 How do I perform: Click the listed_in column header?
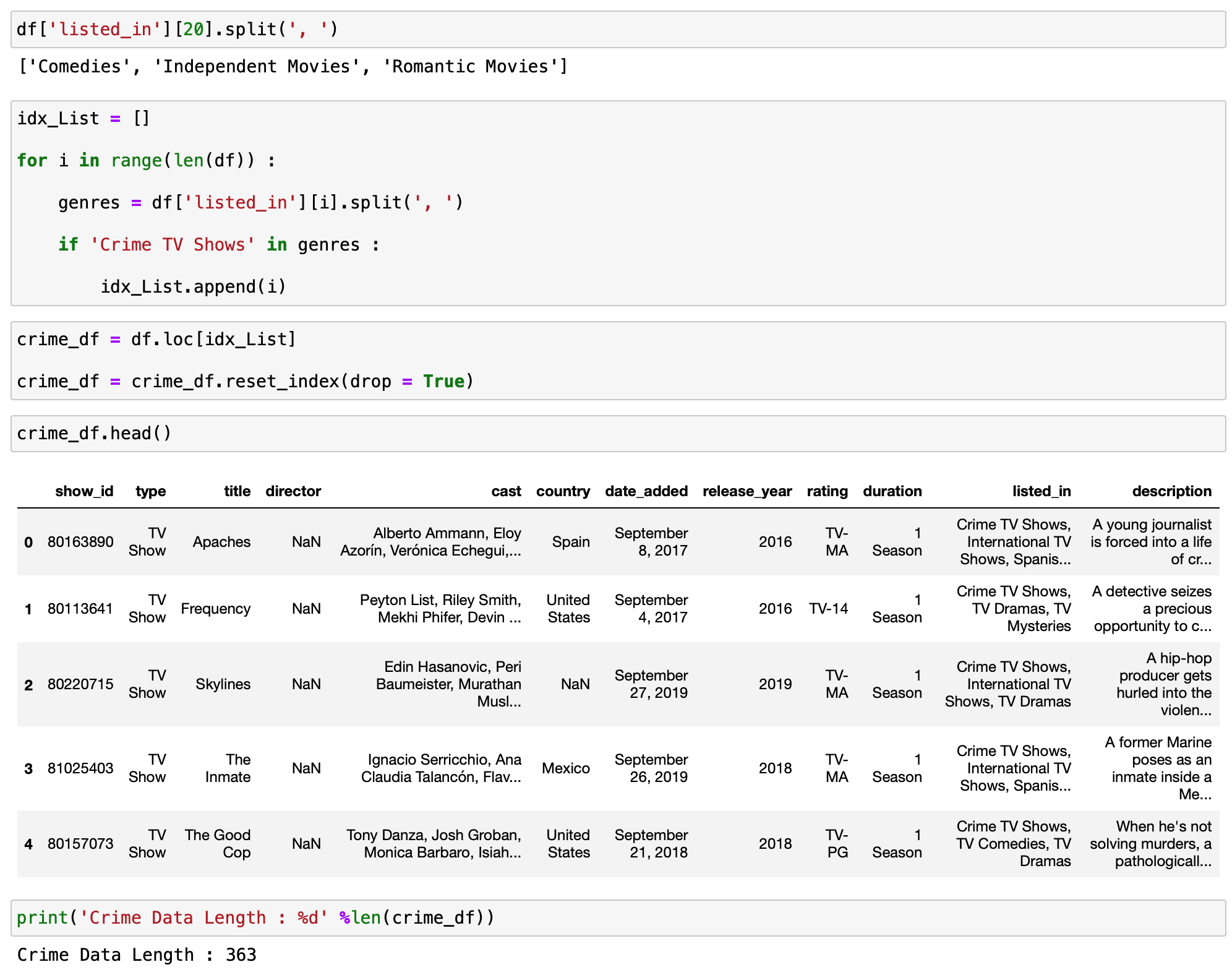(1041, 491)
